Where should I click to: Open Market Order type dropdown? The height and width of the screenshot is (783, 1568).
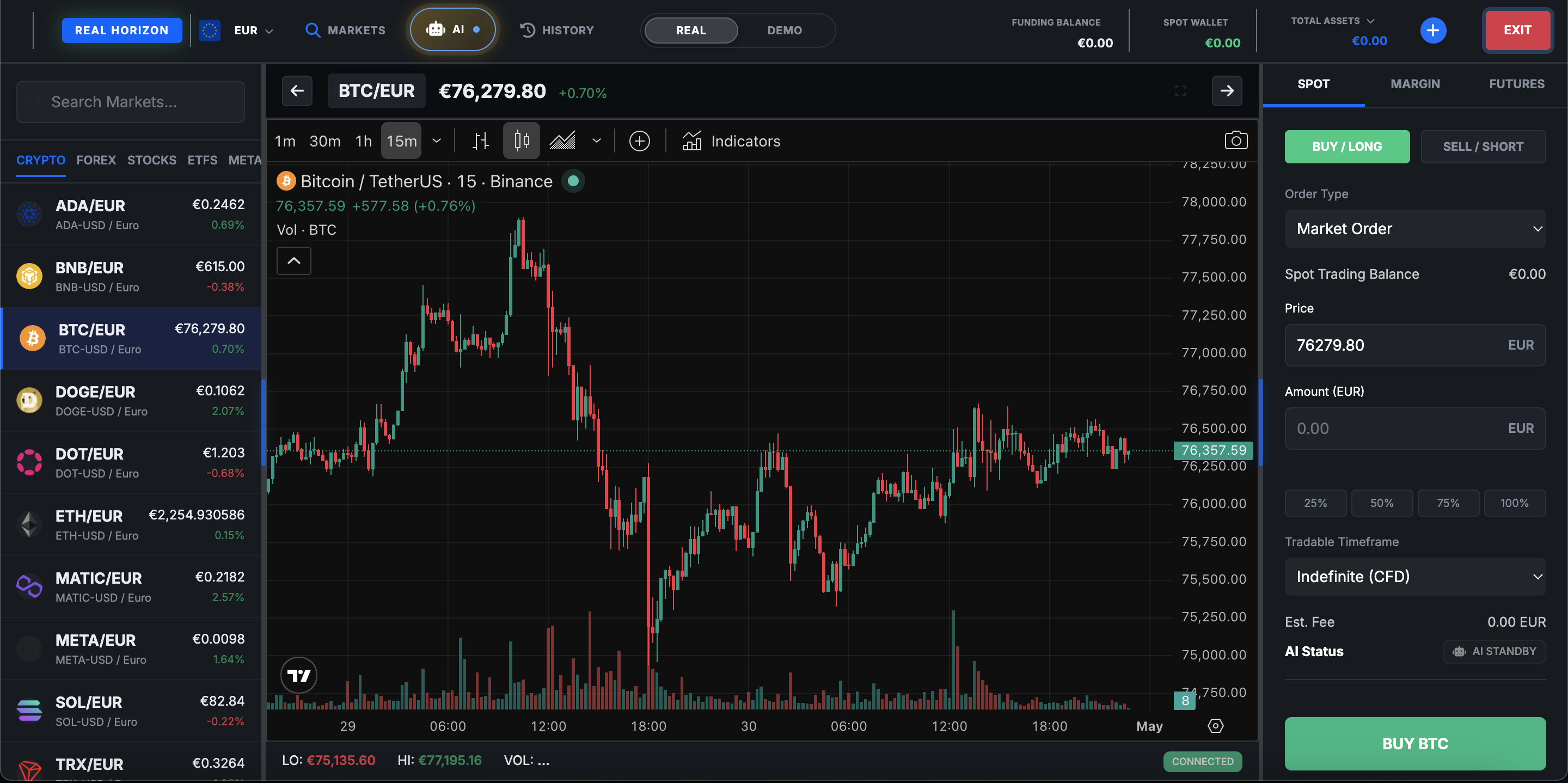tap(1414, 228)
